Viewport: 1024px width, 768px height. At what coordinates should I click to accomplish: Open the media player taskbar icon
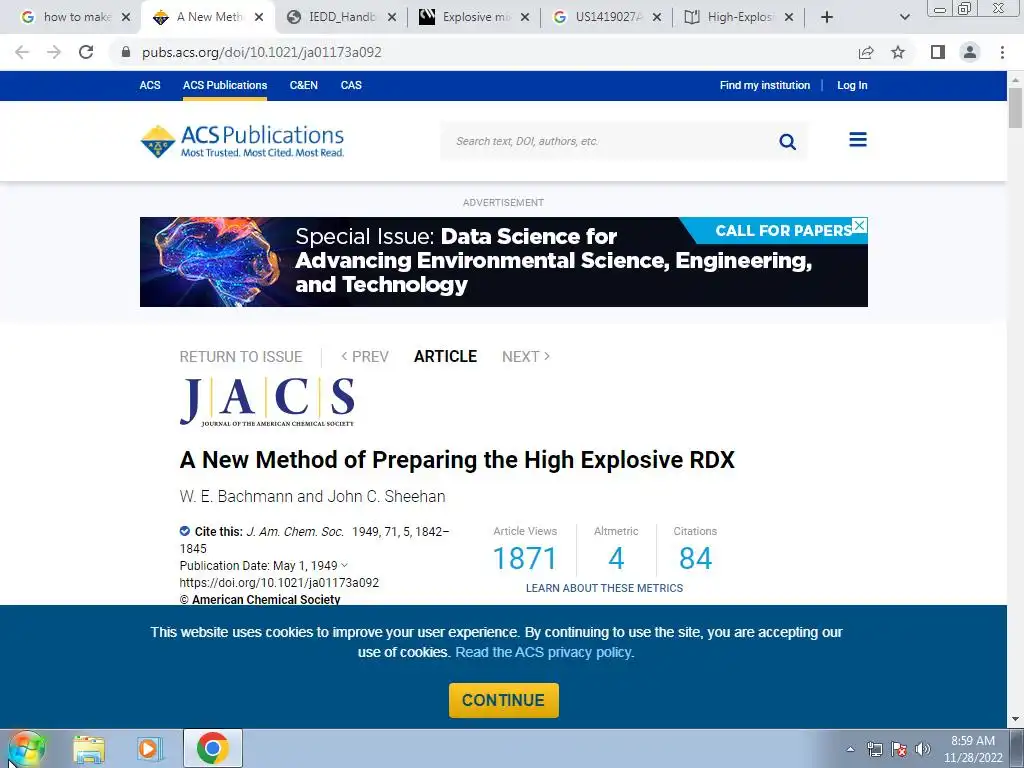(x=149, y=749)
